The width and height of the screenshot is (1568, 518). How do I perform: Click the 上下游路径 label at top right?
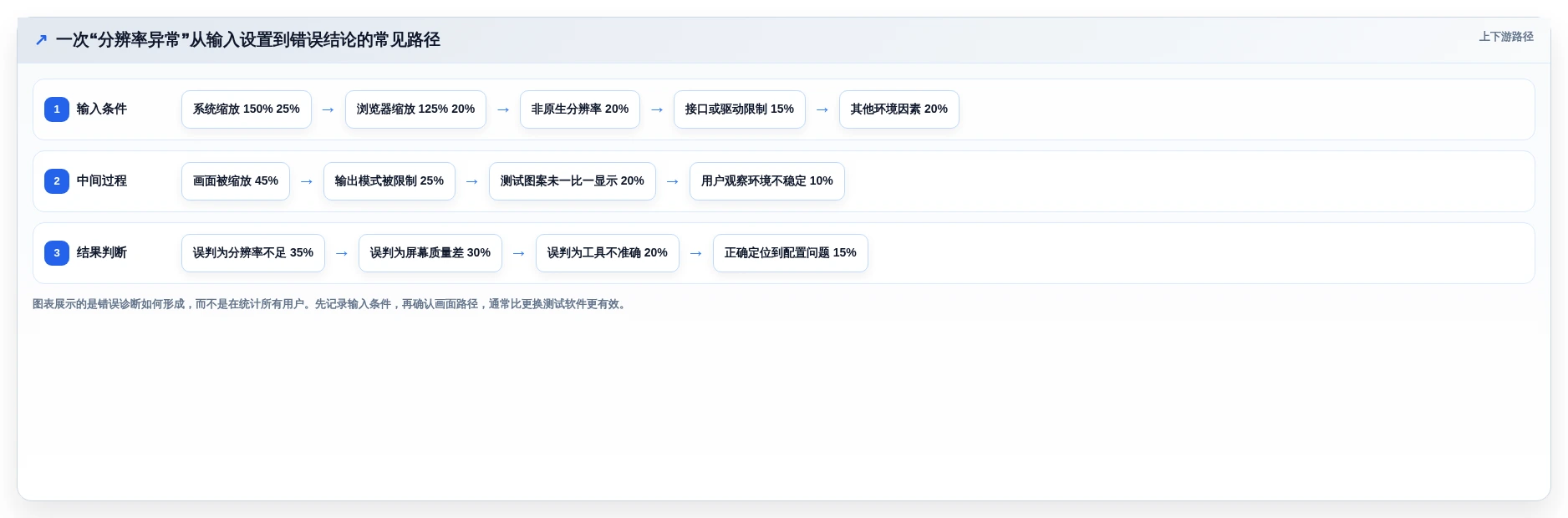click(1505, 37)
